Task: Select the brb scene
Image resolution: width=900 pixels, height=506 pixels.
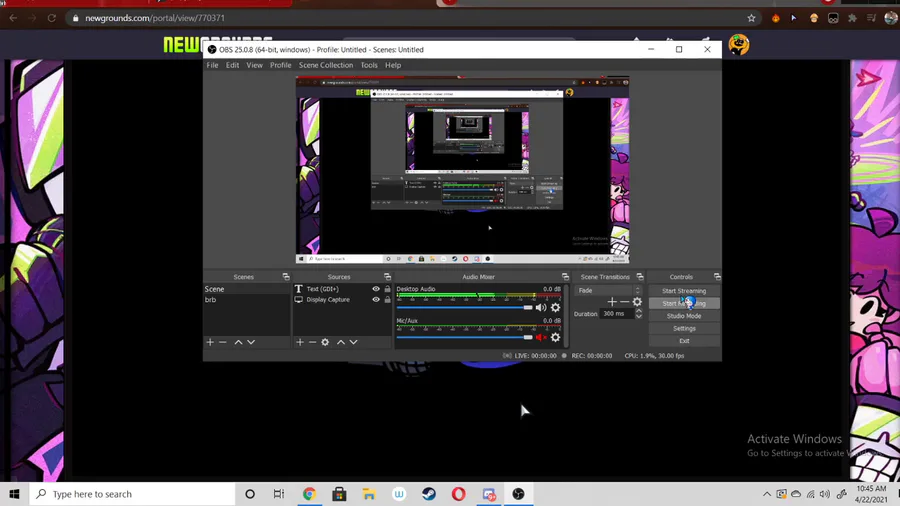Action: click(x=247, y=300)
